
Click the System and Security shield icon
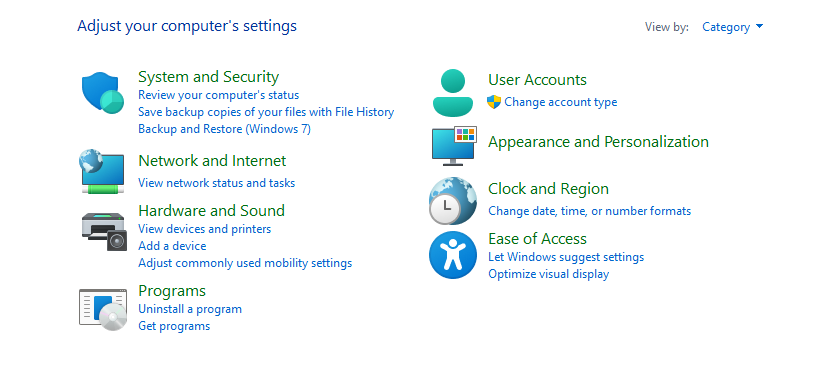click(x=103, y=93)
